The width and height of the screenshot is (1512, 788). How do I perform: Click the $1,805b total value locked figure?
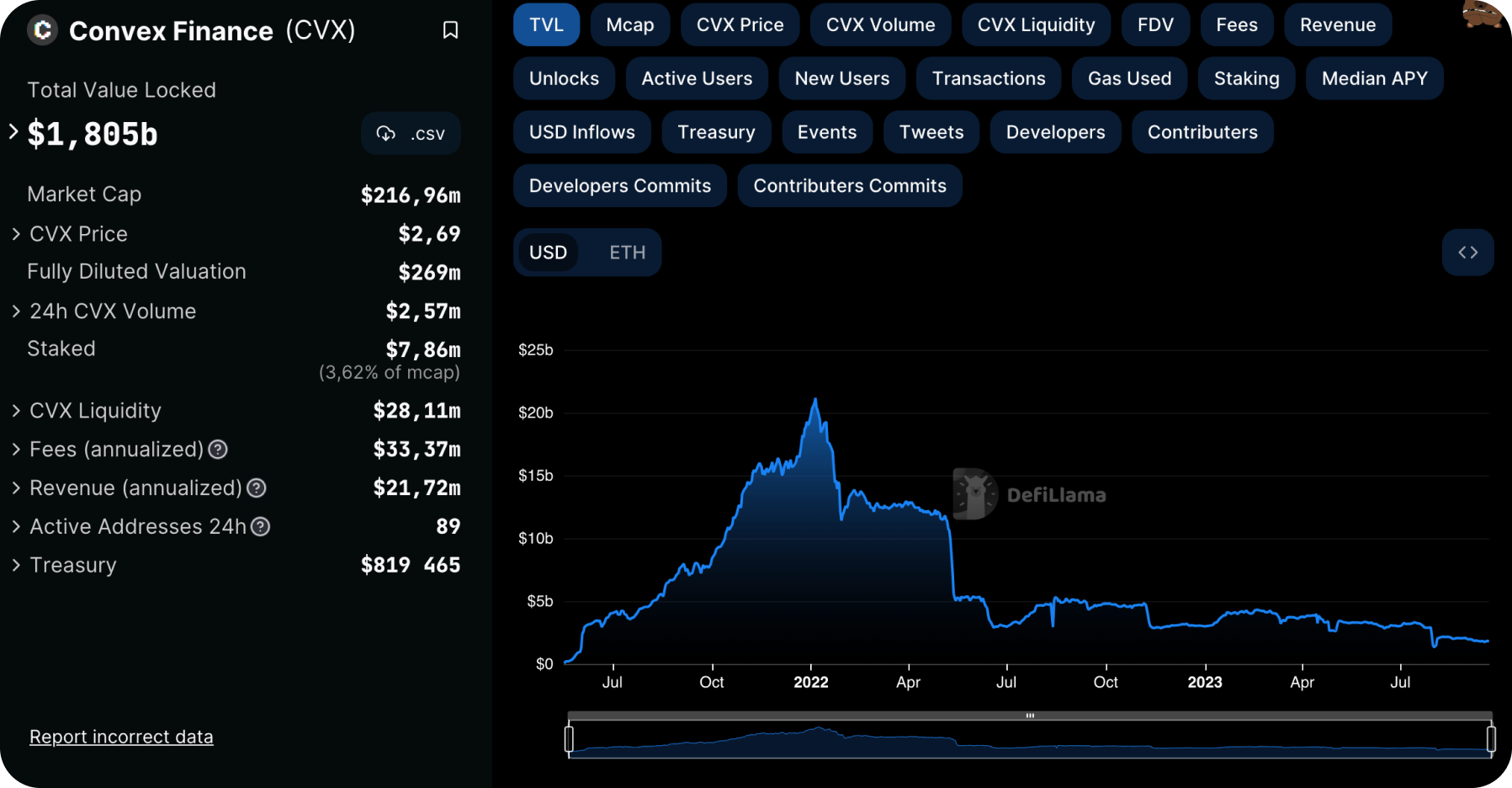tap(93, 135)
